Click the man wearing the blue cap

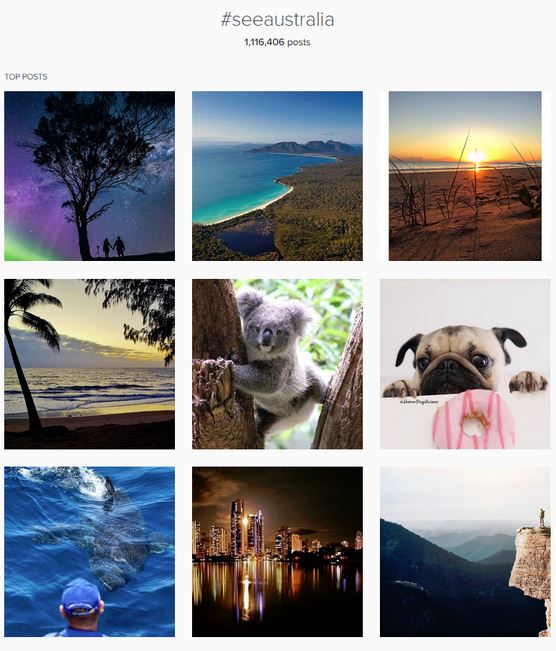point(81,607)
